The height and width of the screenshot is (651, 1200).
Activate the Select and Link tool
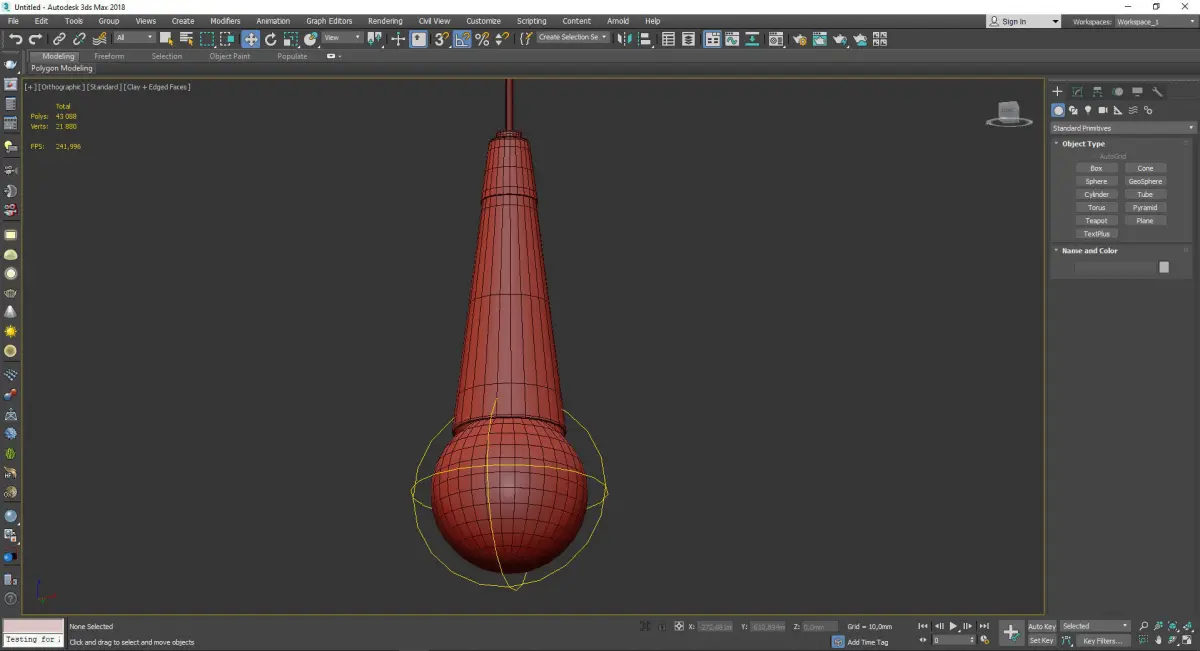point(60,39)
